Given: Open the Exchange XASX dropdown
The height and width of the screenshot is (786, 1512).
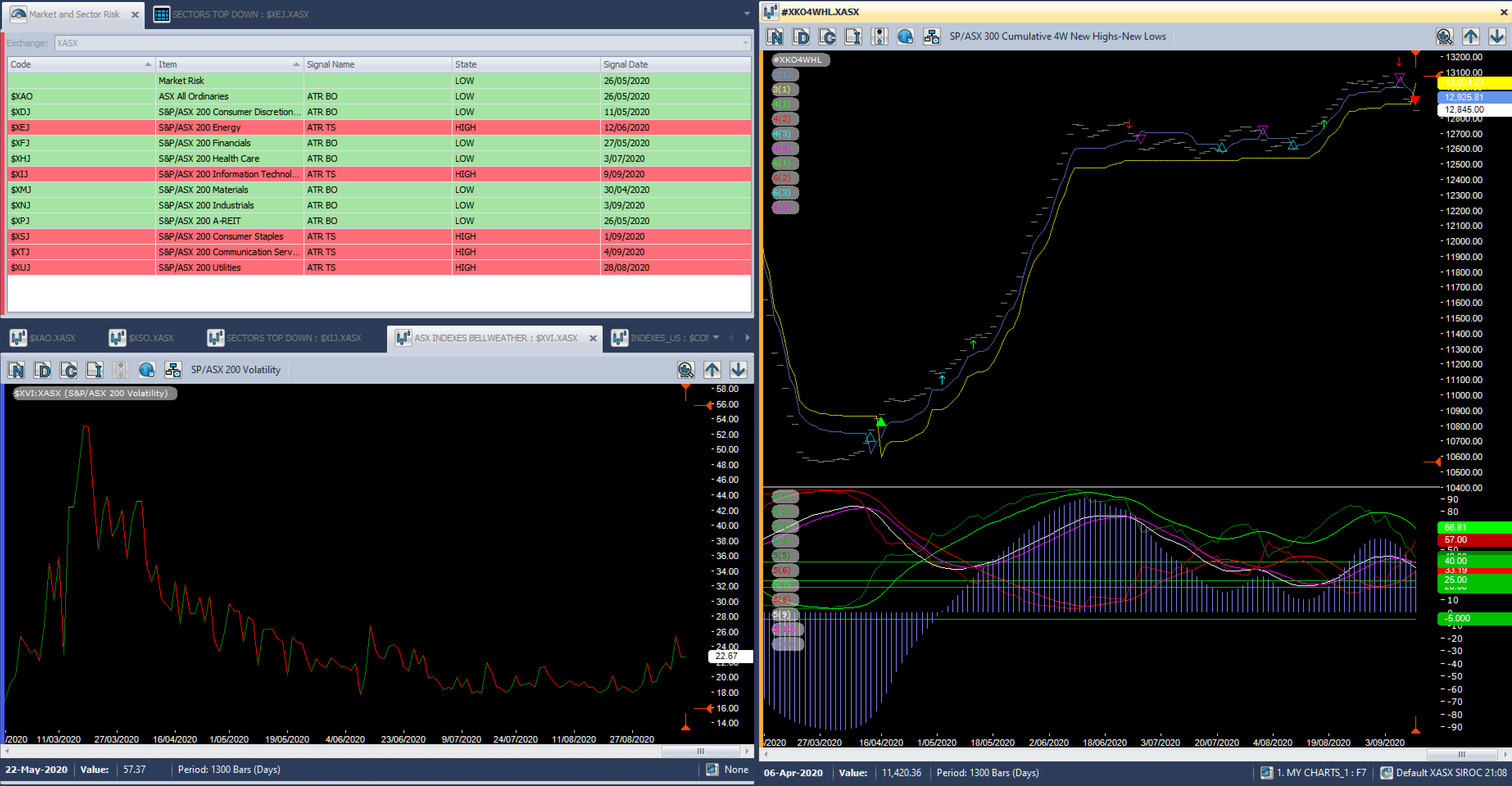Looking at the screenshot, I should 746,43.
